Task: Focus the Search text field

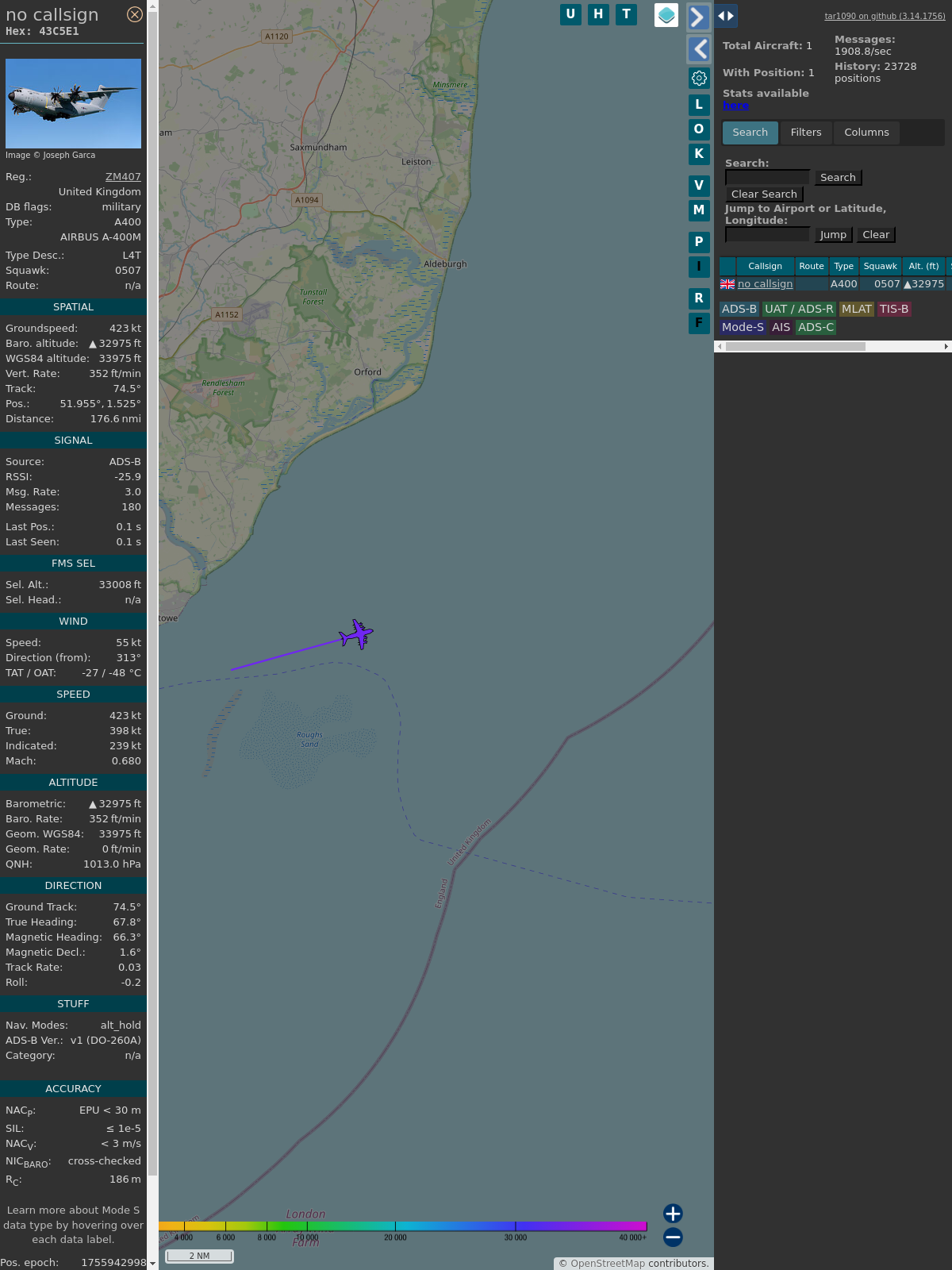Action: click(x=767, y=178)
